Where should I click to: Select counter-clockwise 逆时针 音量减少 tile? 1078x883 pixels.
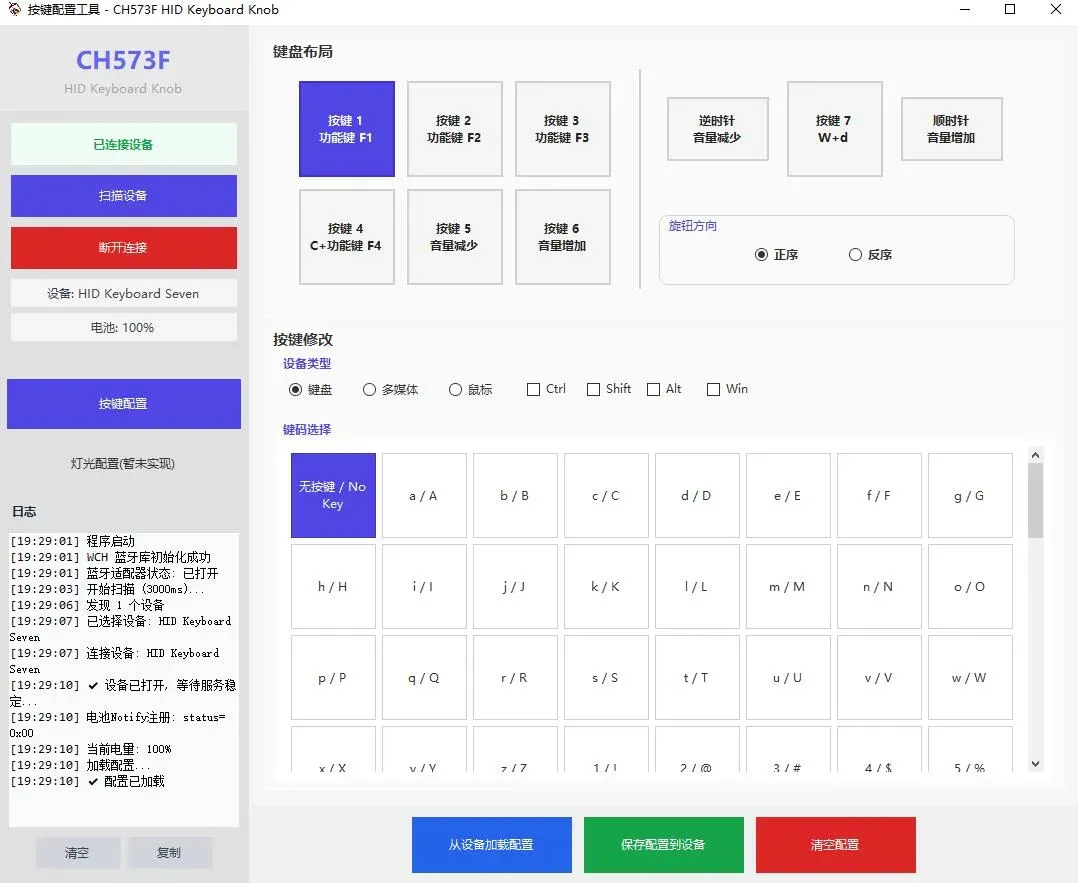click(x=718, y=129)
